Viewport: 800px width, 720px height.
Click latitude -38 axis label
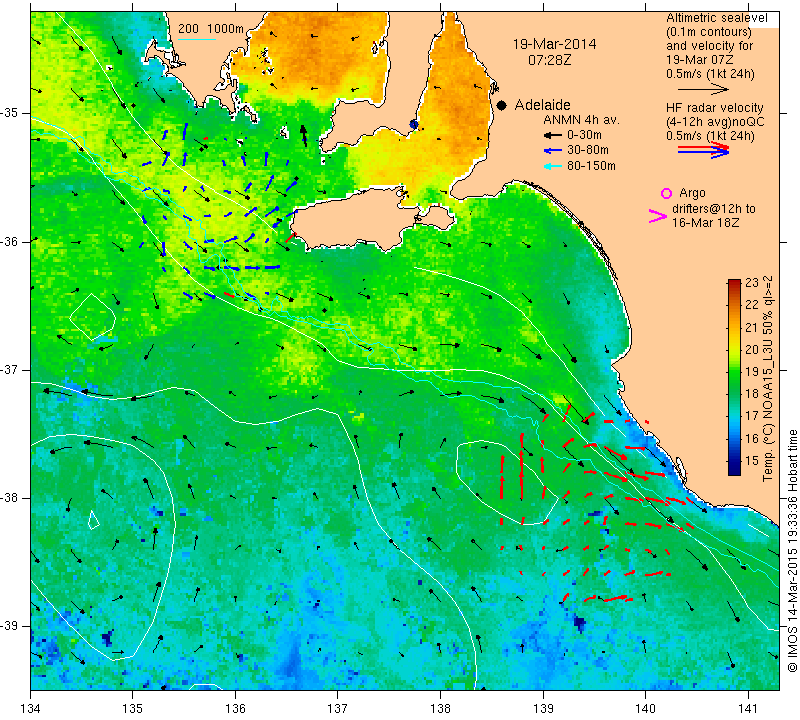11,498
